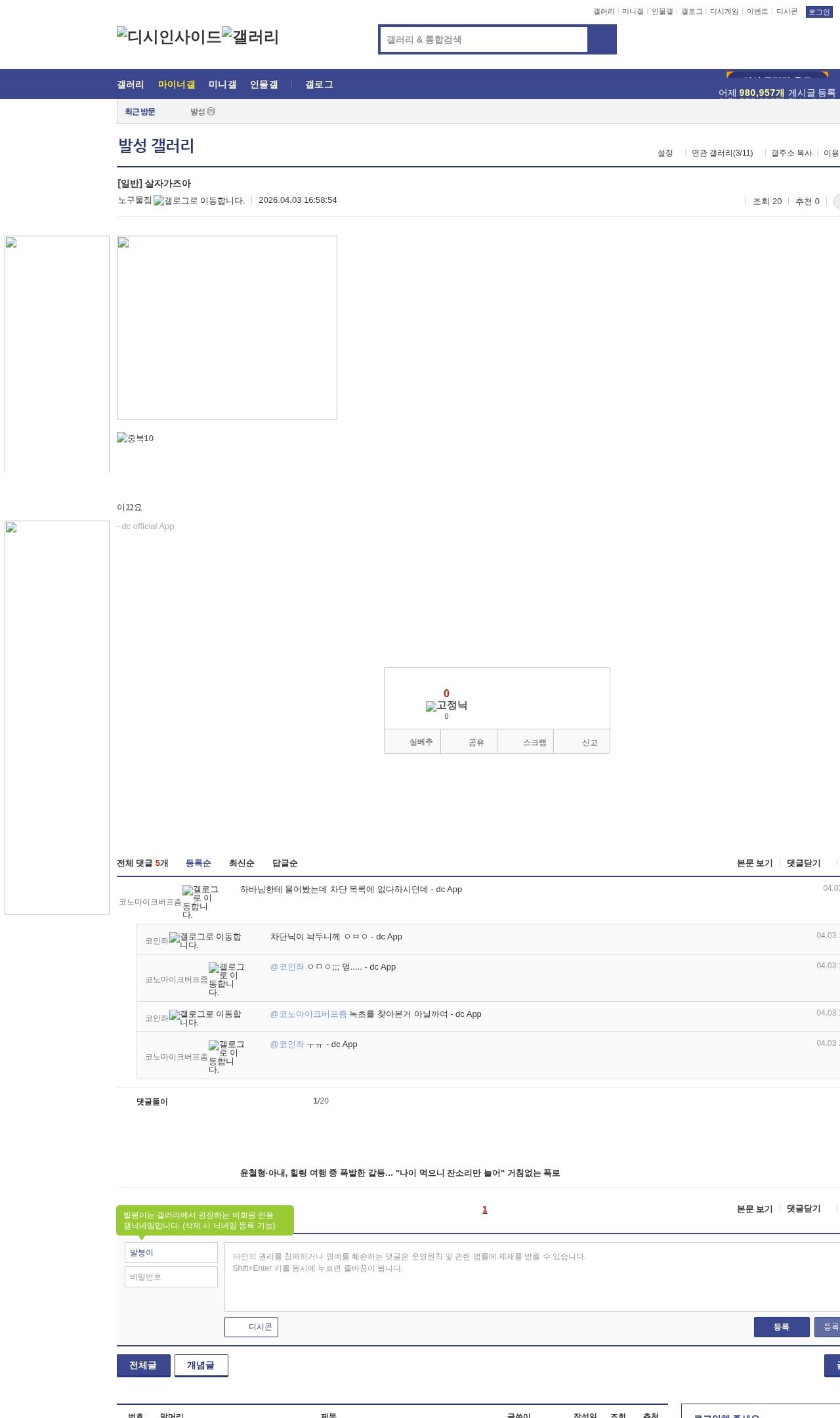The width and height of the screenshot is (840, 1418).
Task: Open 디시콘 from the top utility links
Action: tap(787, 12)
